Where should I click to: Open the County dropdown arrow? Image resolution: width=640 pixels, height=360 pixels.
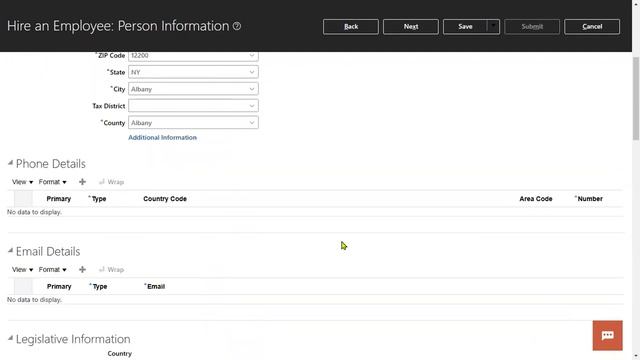tap(252, 122)
